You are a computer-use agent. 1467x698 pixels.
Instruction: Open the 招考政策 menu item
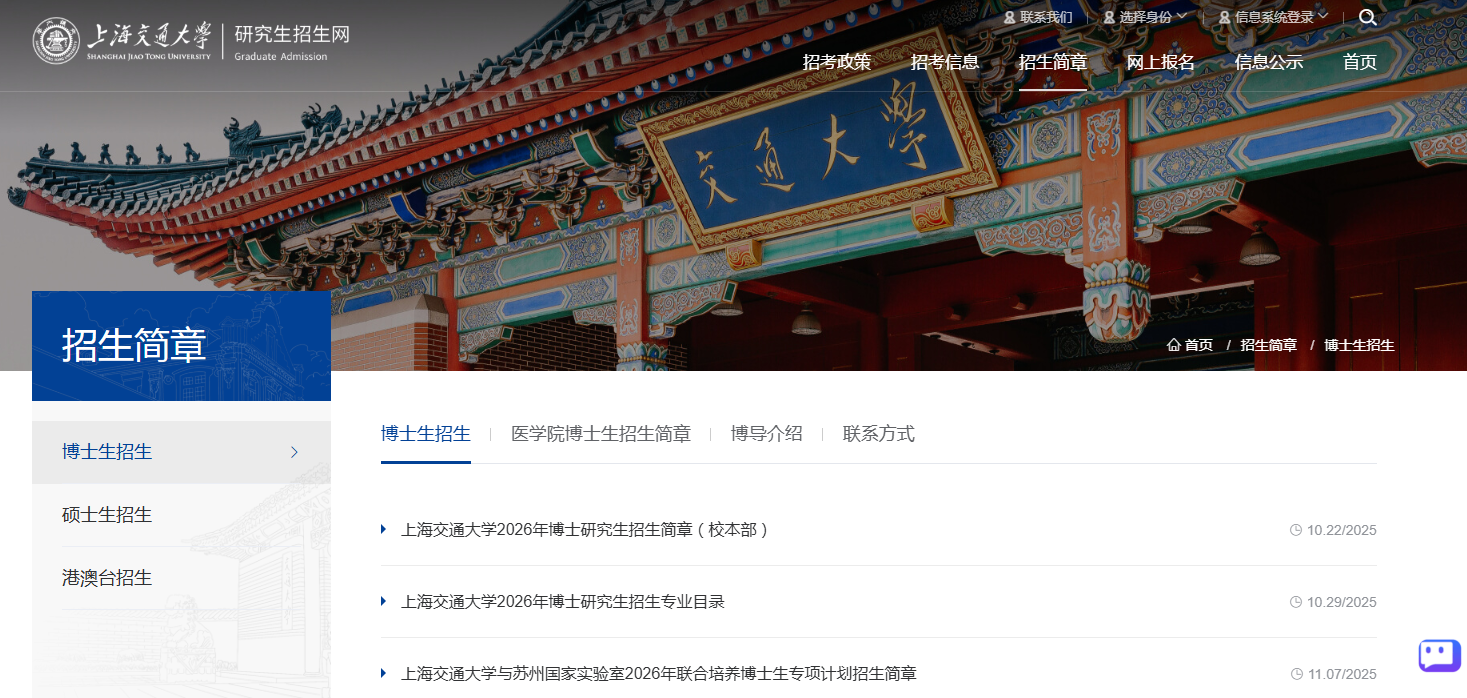[837, 62]
